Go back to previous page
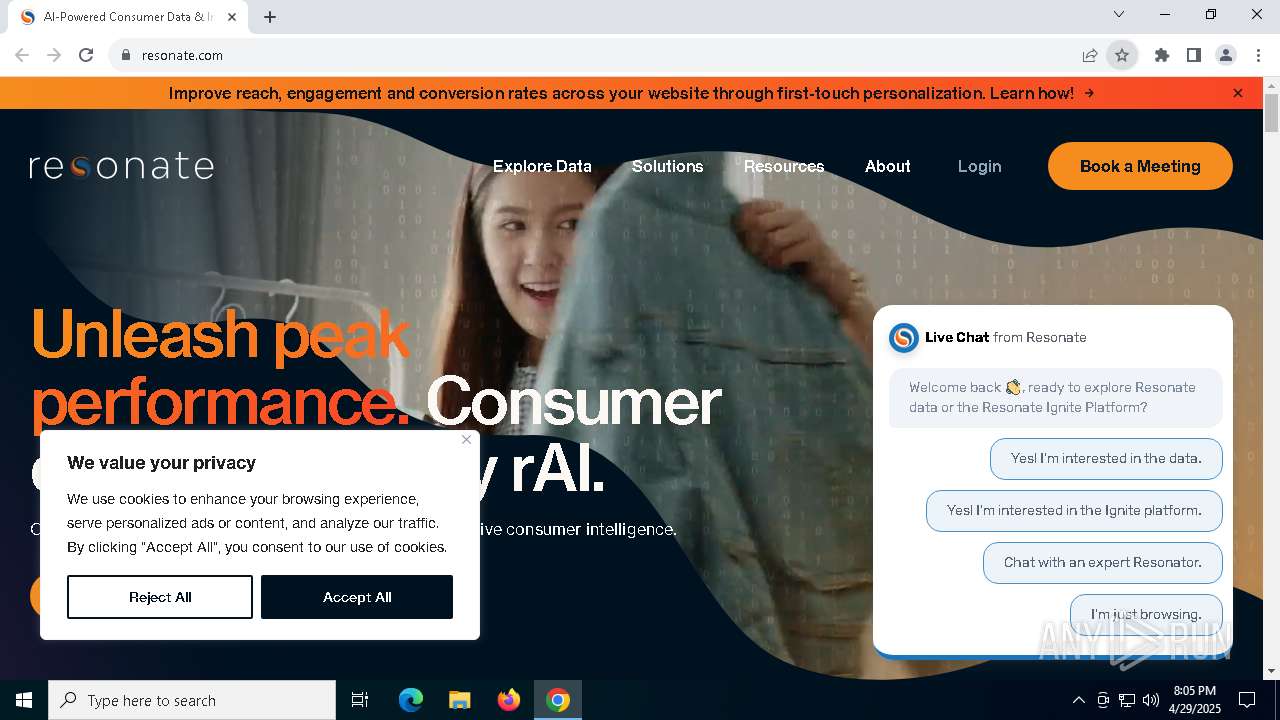 click(x=22, y=55)
